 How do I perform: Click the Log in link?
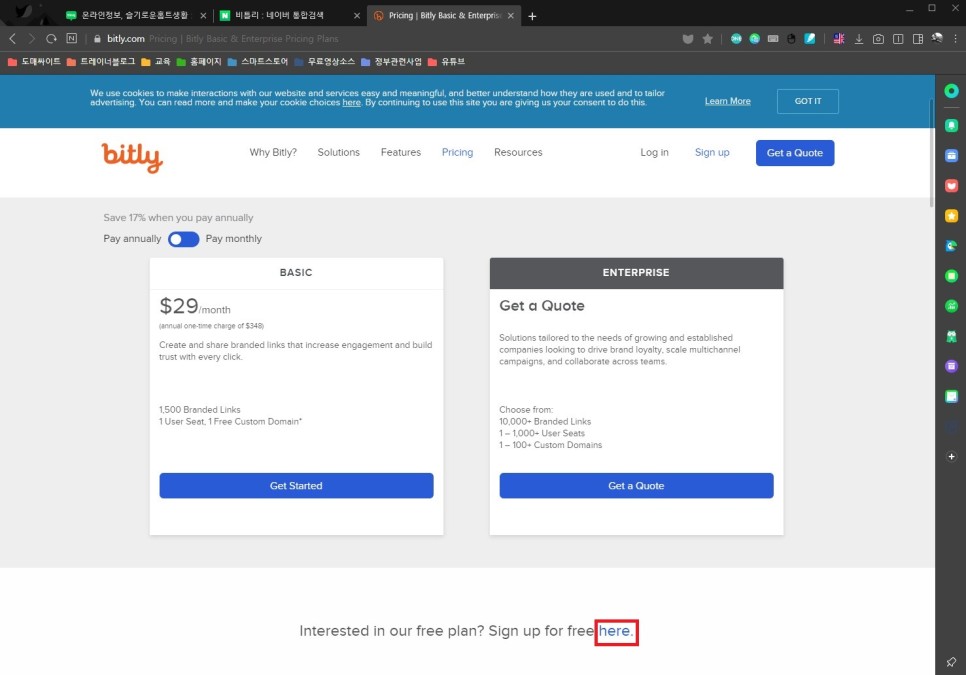[x=654, y=152]
